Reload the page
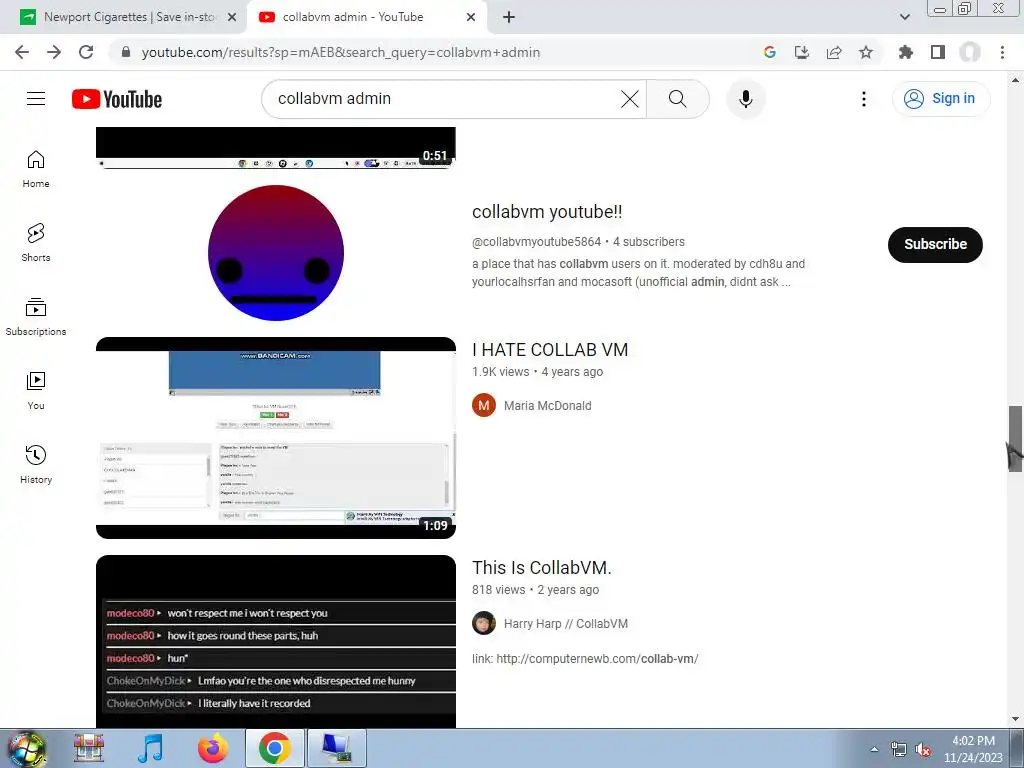Screen dimensions: 1024x768 pos(86,52)
